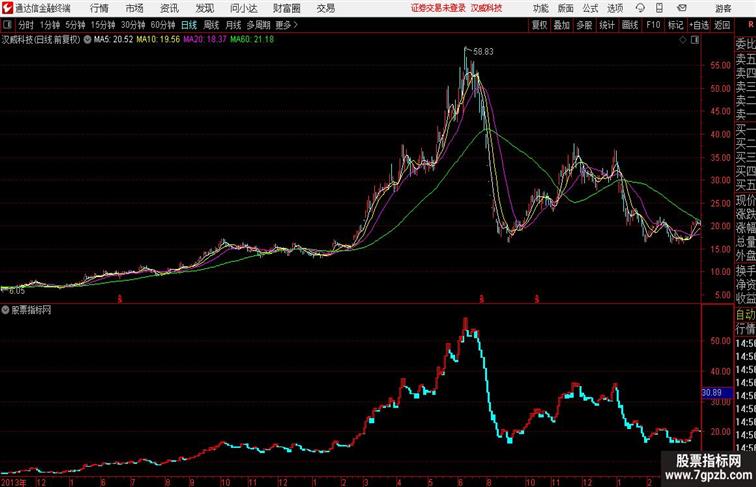This screenshot has width=756, height=487.
Task: Click the diamond icon in the chart's top-right corner
Action: [683, 40]
